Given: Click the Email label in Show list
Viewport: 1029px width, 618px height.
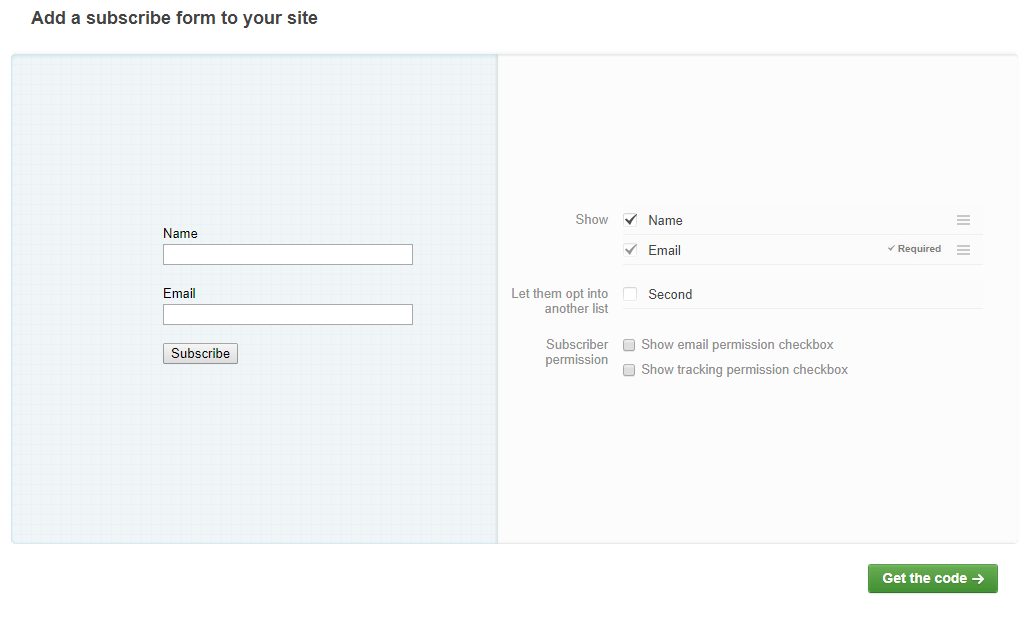Looking at the screenshot, I should click(664, 251).
